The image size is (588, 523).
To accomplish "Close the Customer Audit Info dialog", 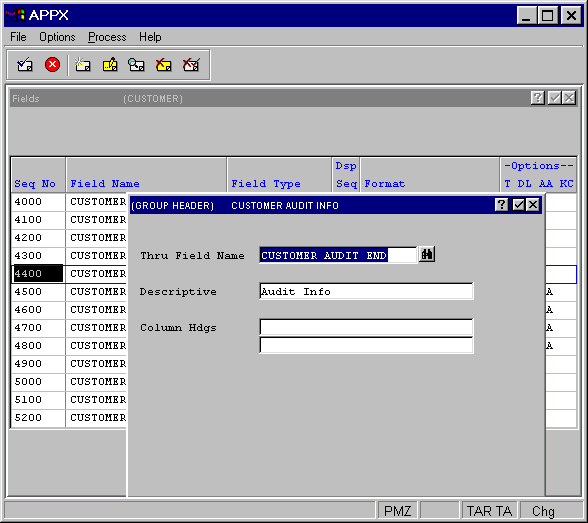I will click(x=533, y=205).
